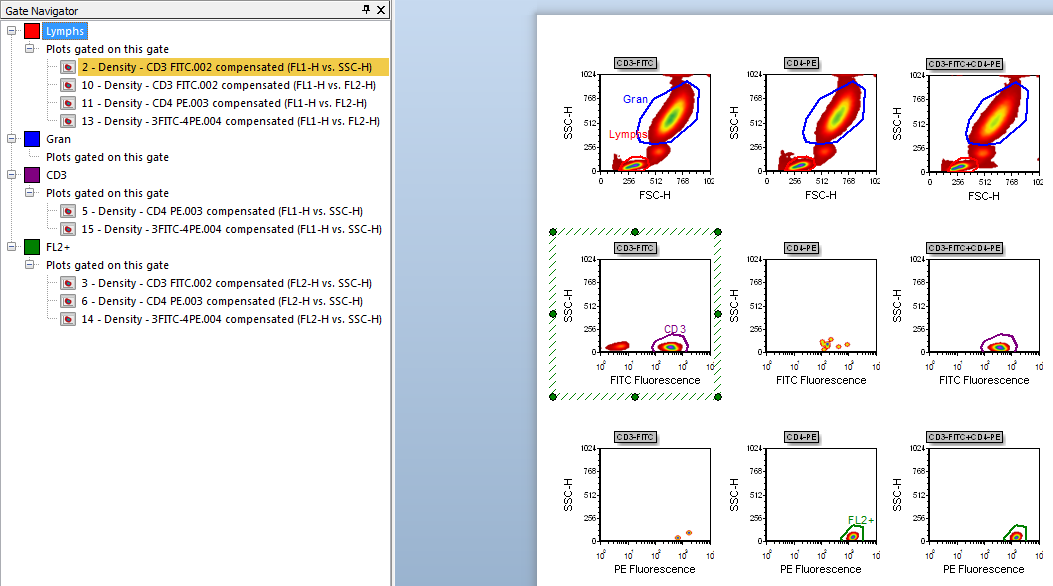This screenshot has width=1053, height=586.
Task: Collapse 'Plots gated on this gate' under Lymphs
Action: (x=30, y=49)
